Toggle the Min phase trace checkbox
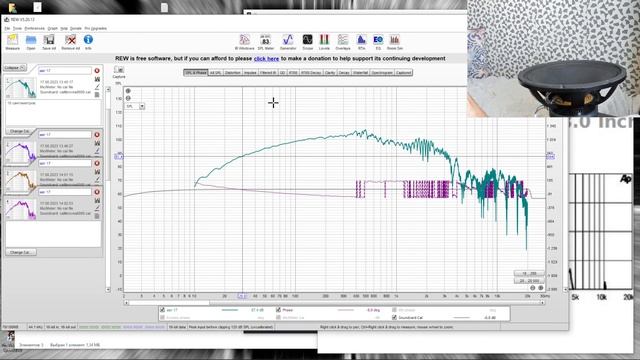 point(394,310)
